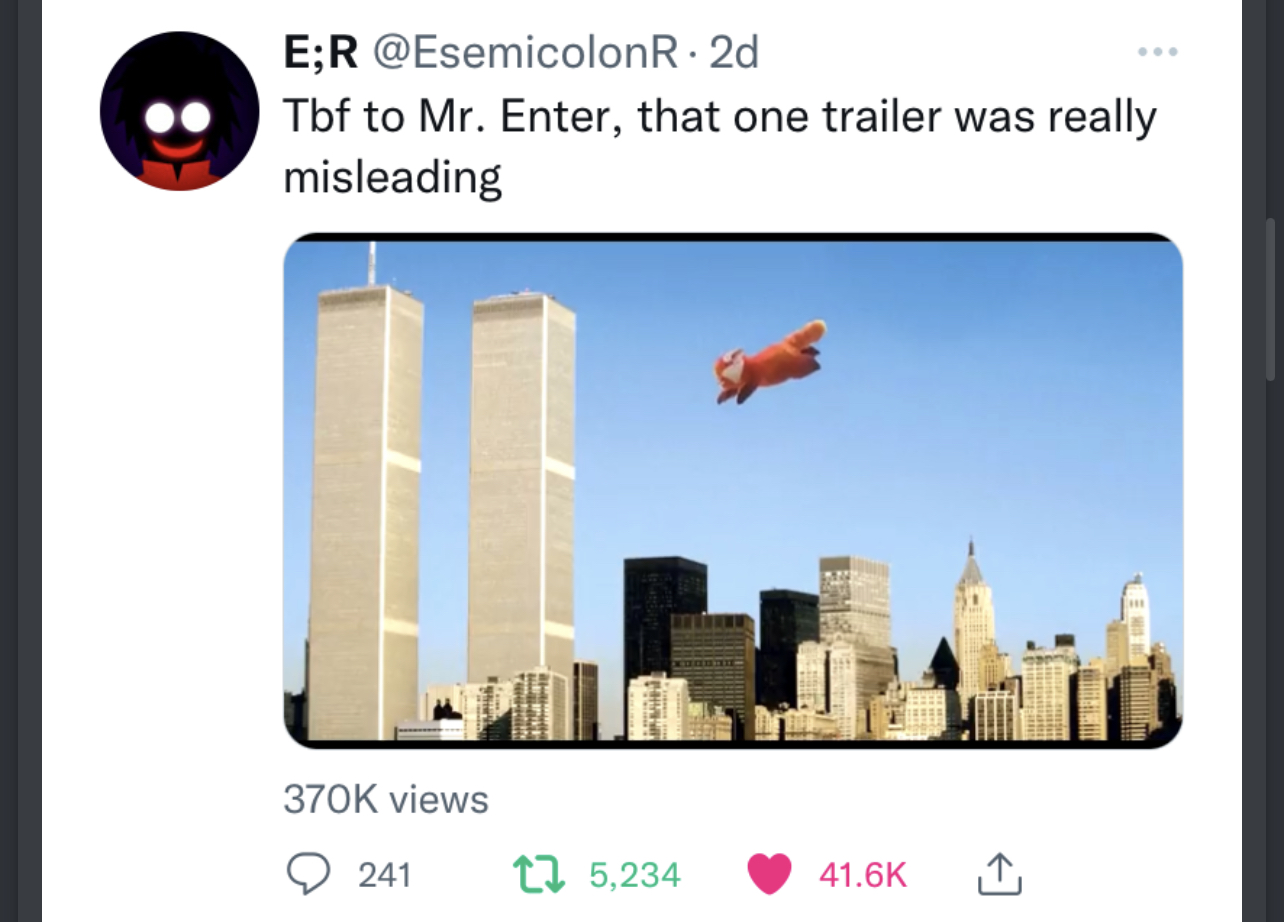Click the E;R display name
This screenshot has width=1284, height=922.
pyautogui.click(x=321, y=53)
